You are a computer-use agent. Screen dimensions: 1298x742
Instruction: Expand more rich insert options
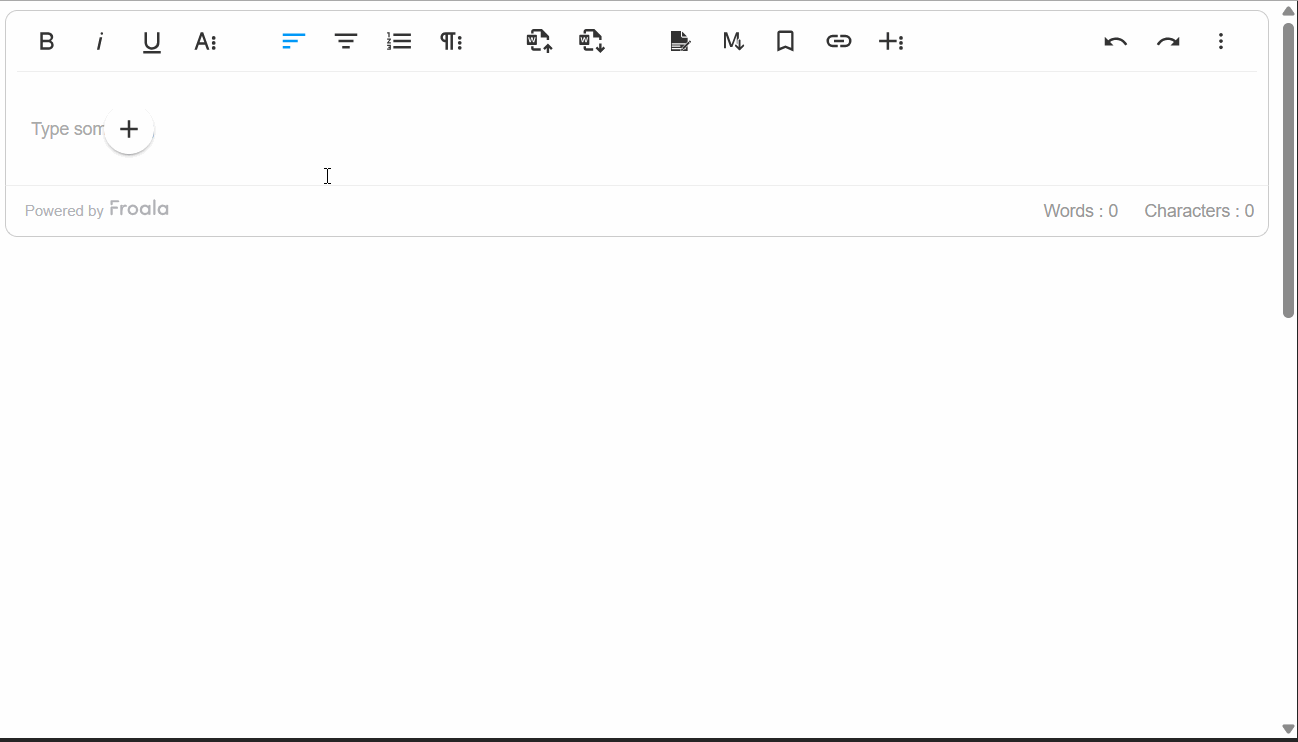891,42
